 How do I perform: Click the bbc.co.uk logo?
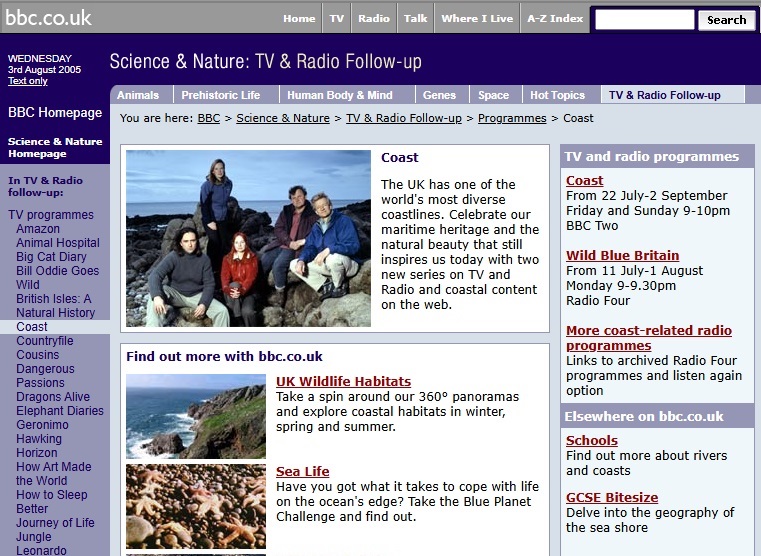(48, 18)
